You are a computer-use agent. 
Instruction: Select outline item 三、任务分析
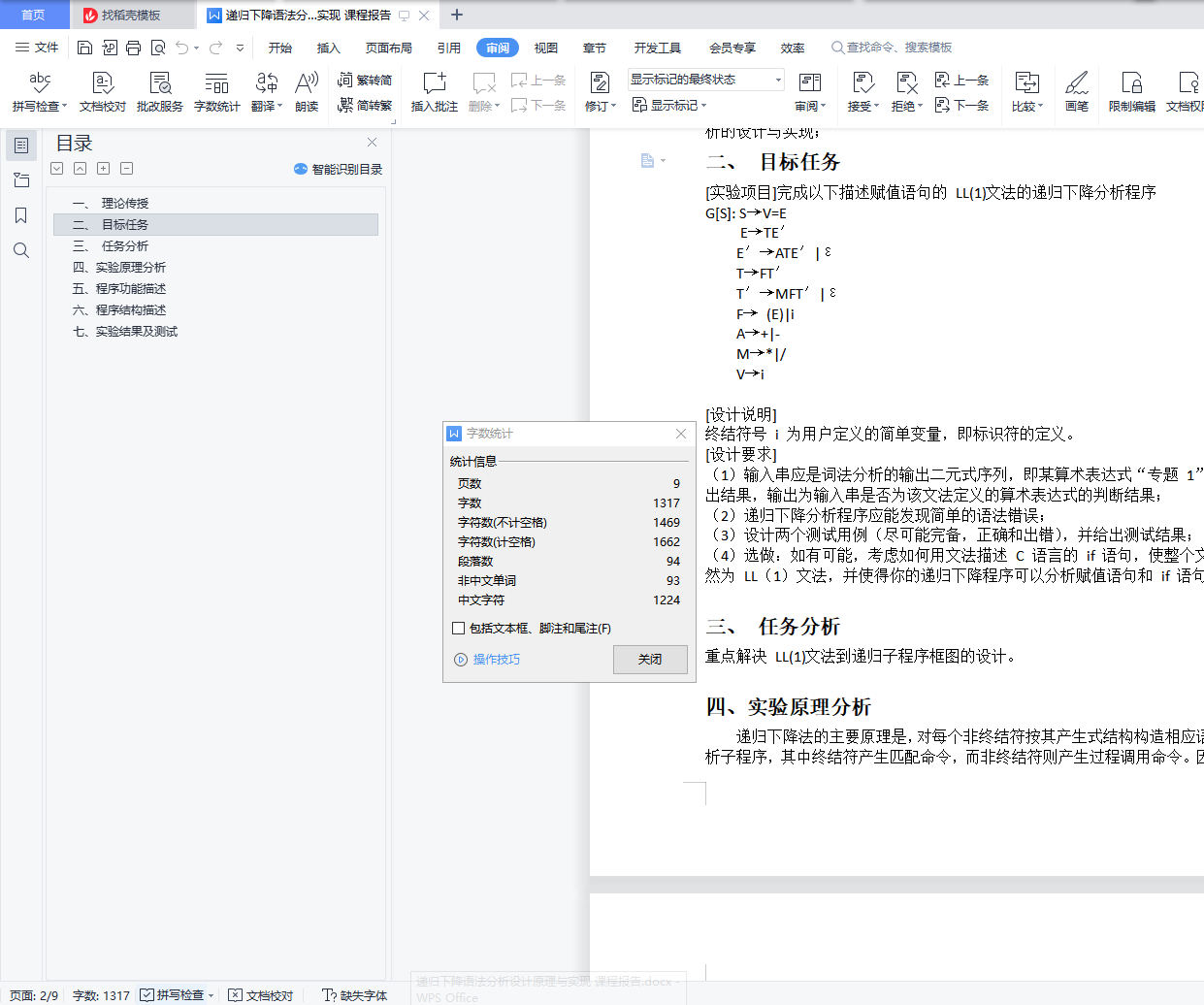coord(215,245)
